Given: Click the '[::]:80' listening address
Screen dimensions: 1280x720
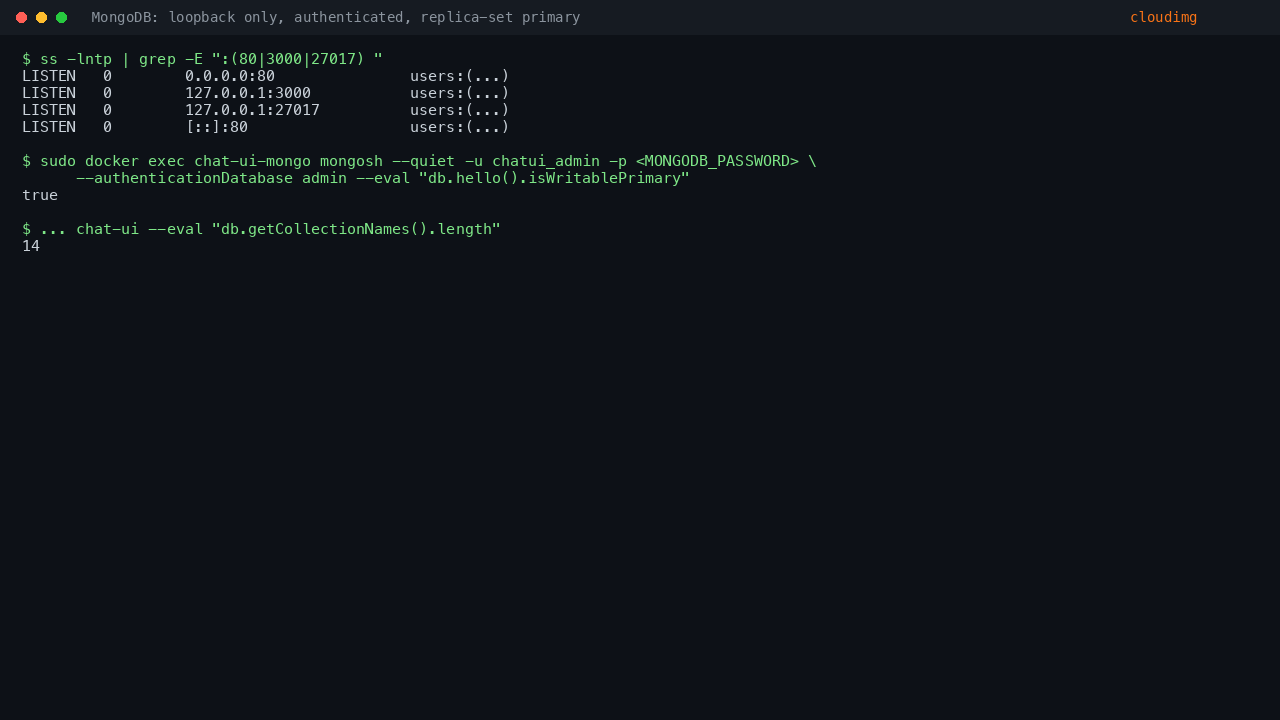Looking at the screenshot, I should click(x=216, y=127).
